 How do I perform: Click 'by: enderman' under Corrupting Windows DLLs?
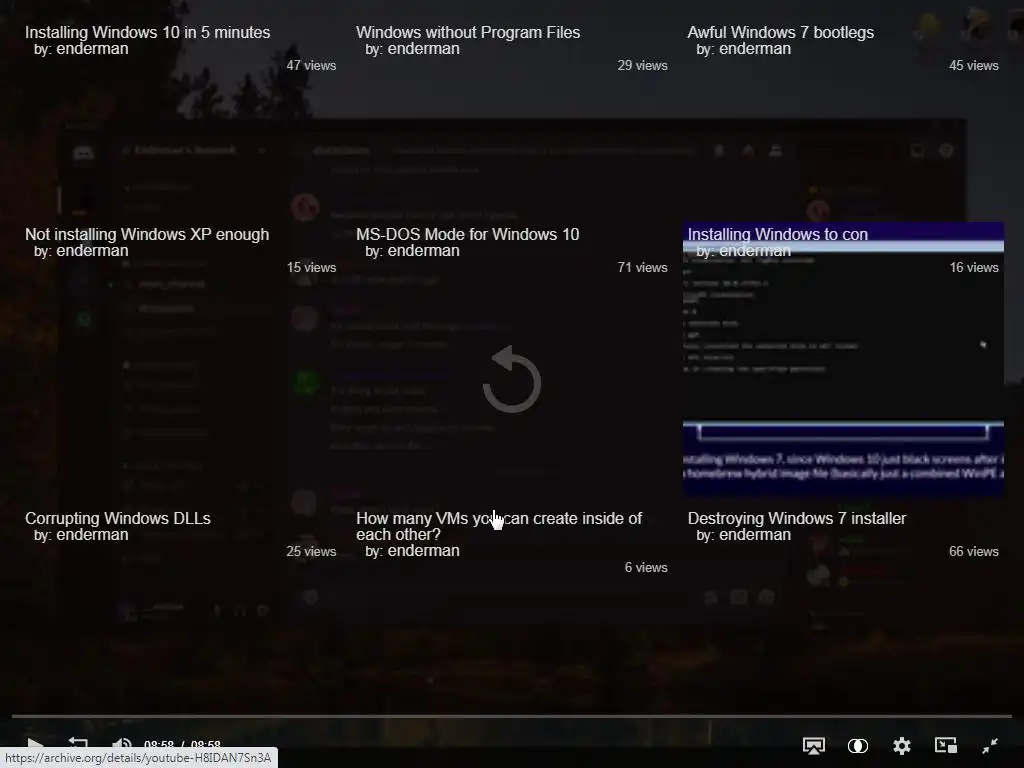pyautogui.click(x=81, y=535)
